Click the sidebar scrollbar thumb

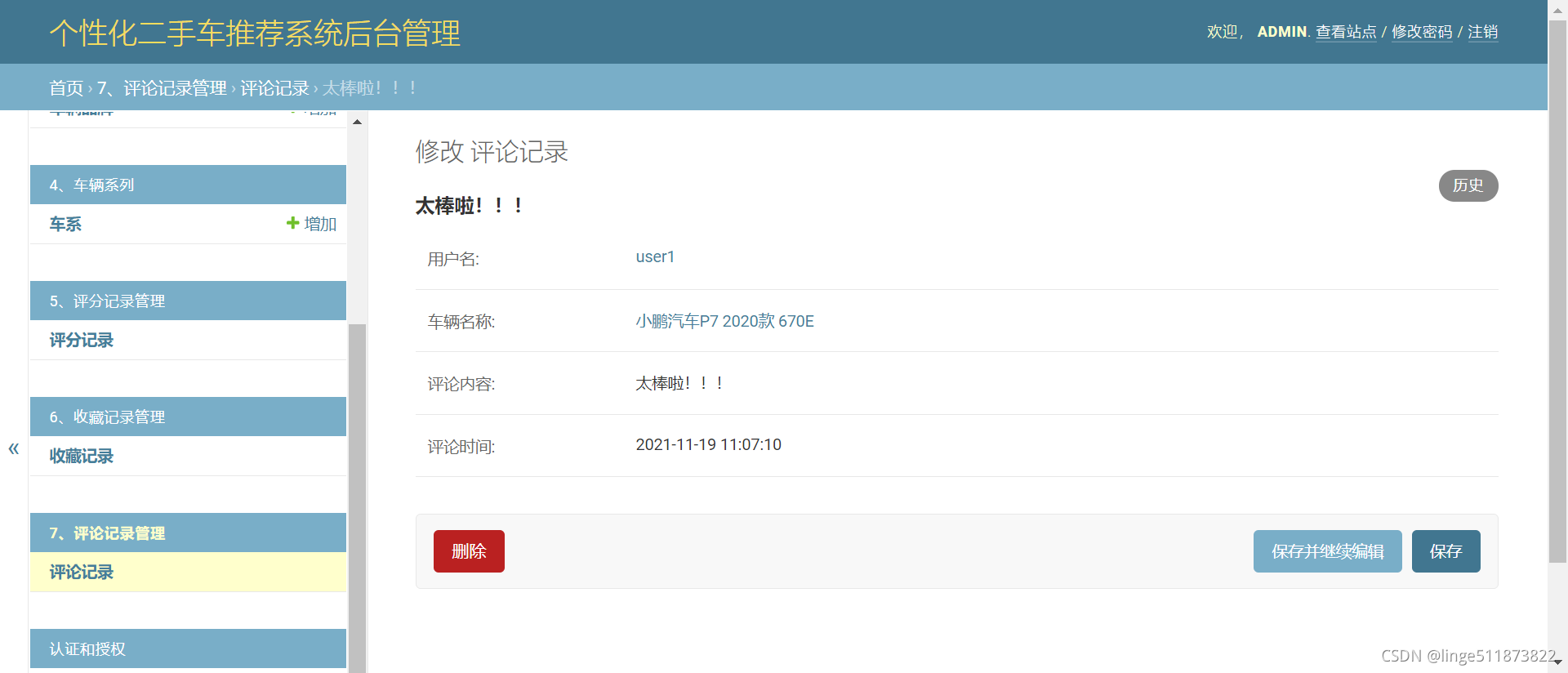357,498
